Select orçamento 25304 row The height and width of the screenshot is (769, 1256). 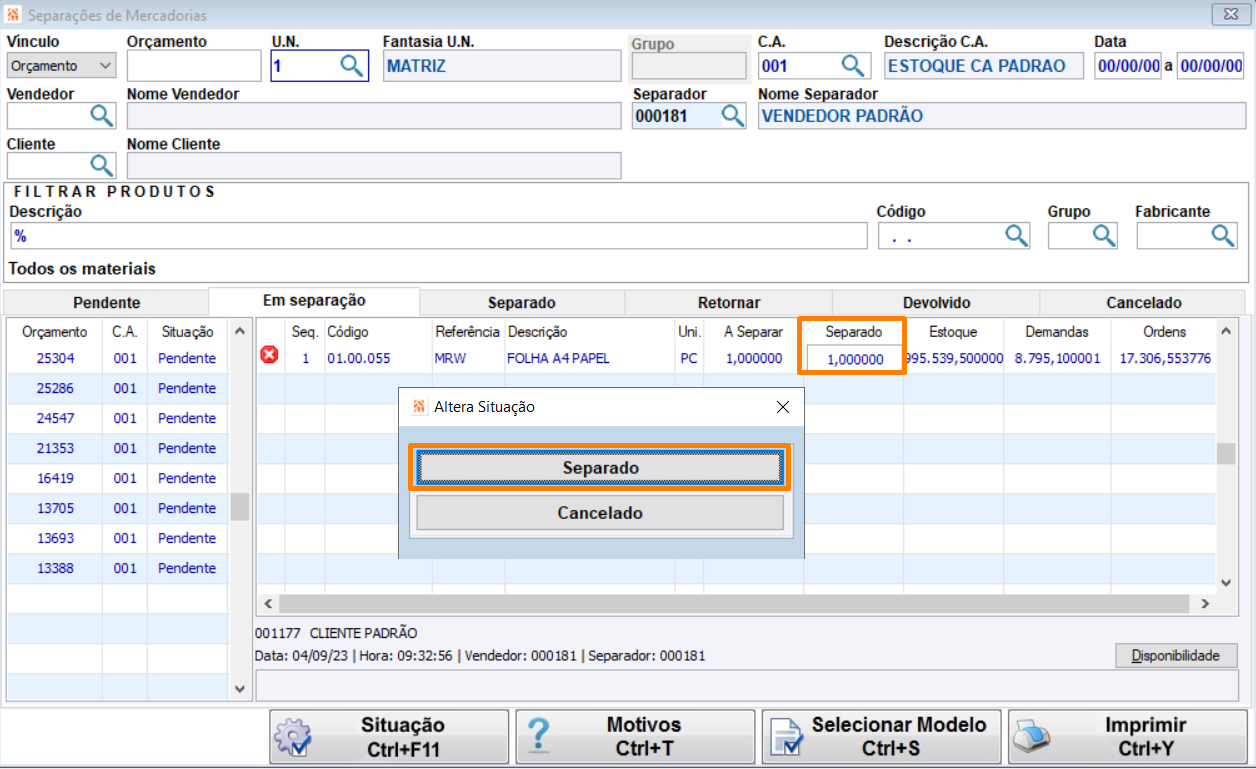[118, 358]
